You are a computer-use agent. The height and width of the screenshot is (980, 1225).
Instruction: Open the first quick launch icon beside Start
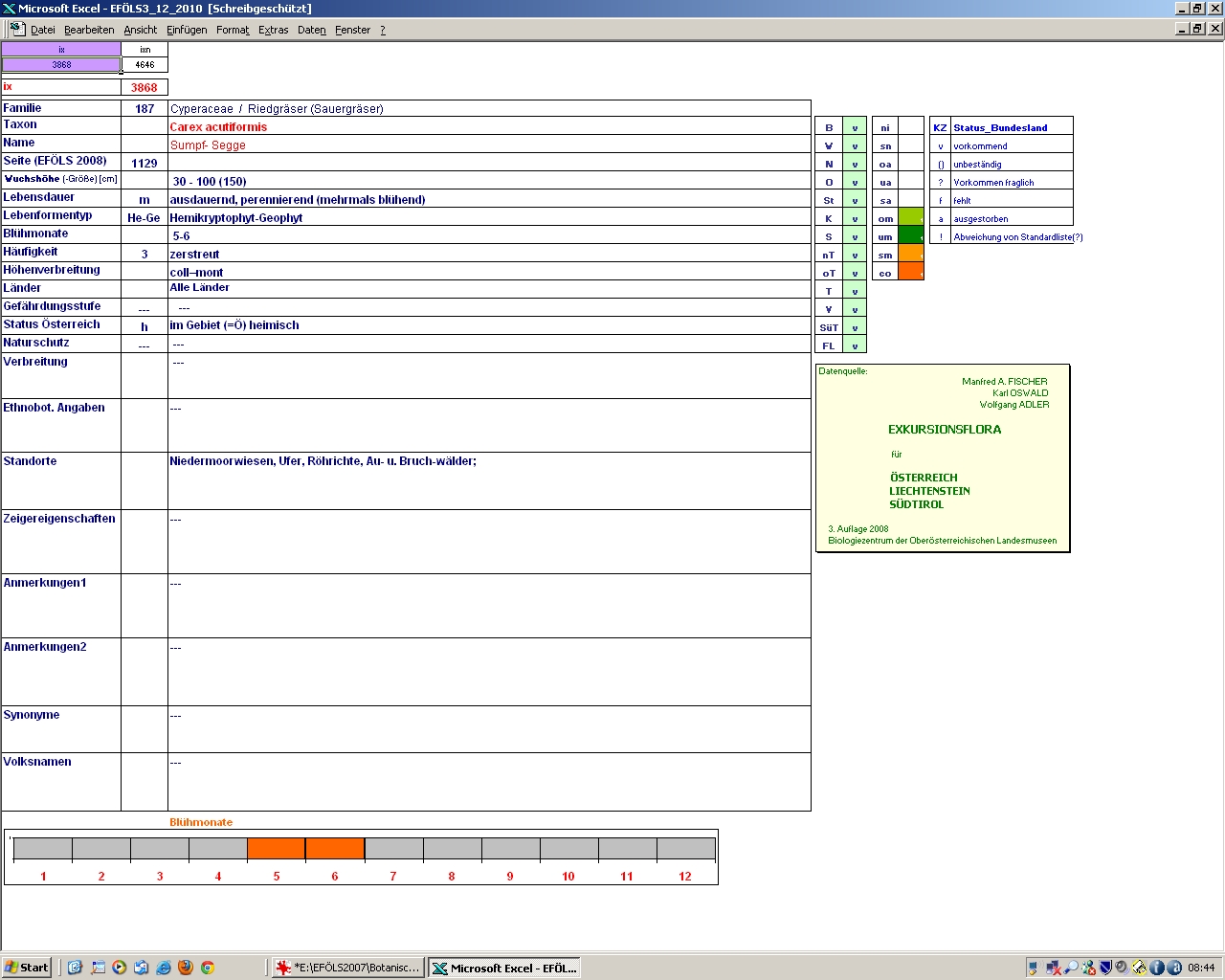[x=76, y=968]
